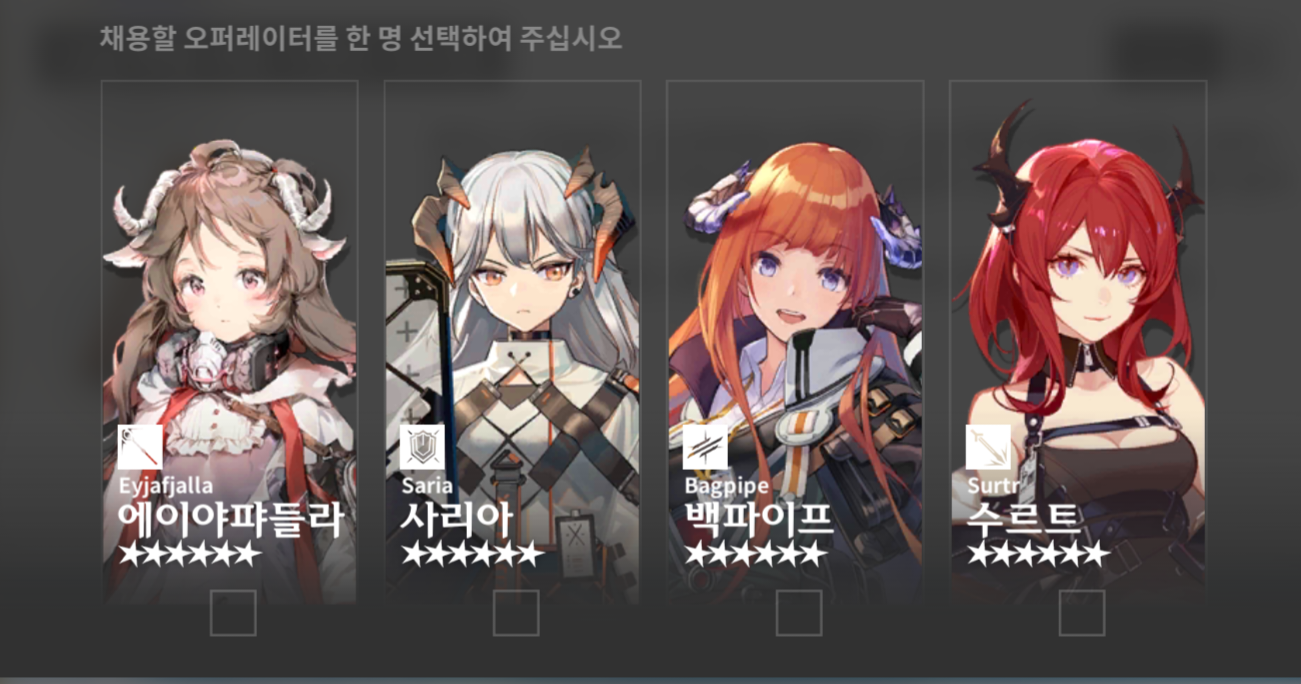Click Saria's Defender shield class icon

(x=422, y=447)
